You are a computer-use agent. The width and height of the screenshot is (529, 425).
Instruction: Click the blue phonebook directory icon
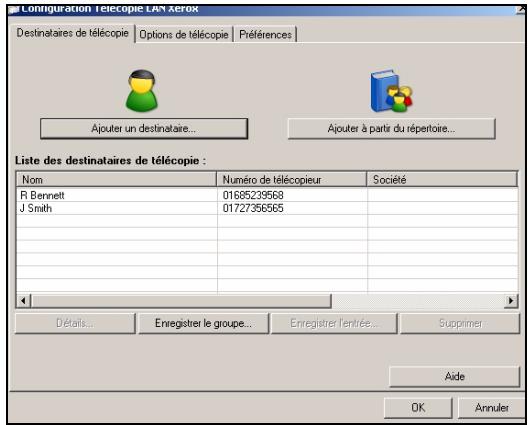[x=391, y=90]
